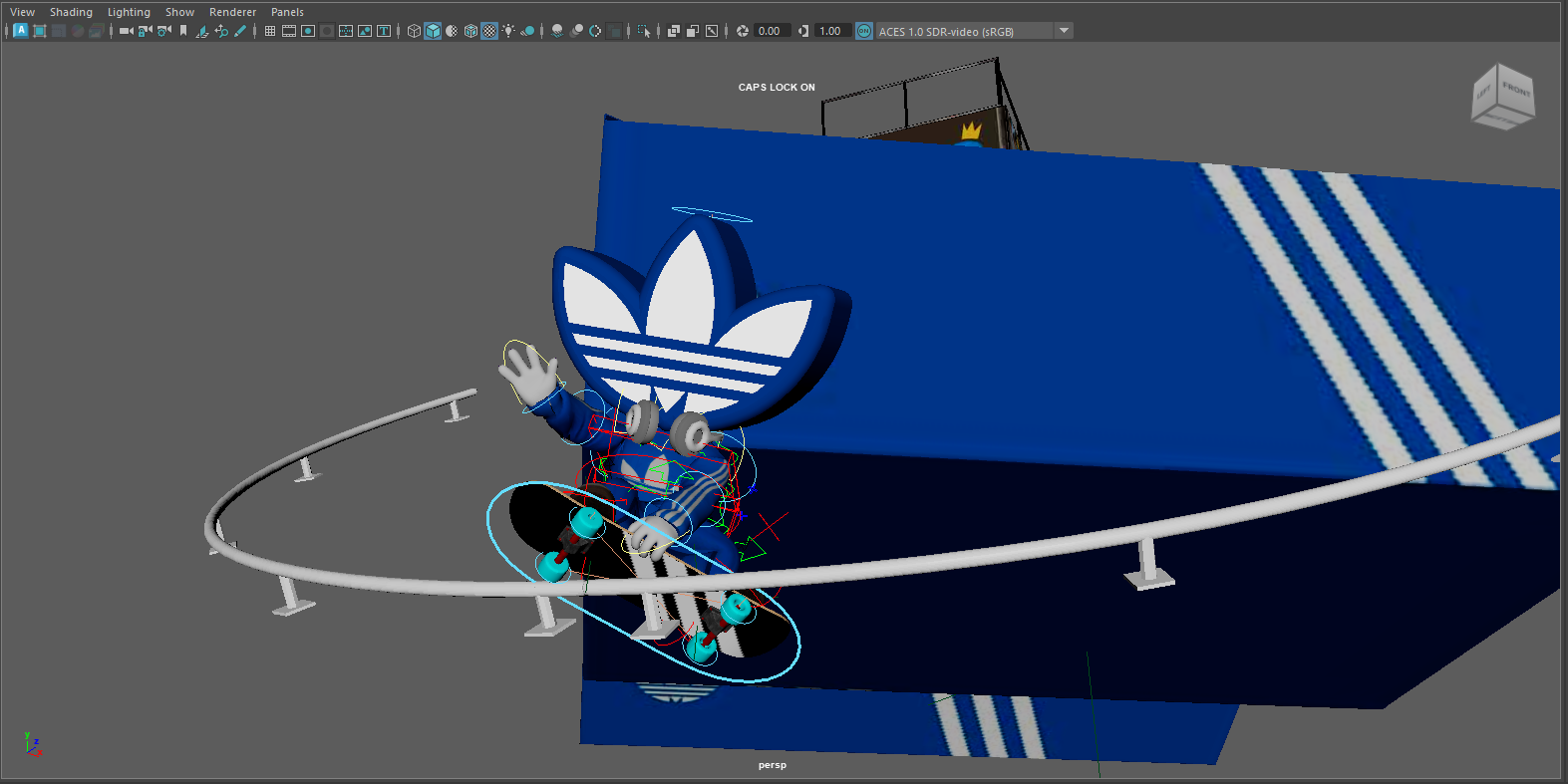Open the Renderer panel menu
The height and width of the screenshot is (784, 1568).
[232, 12]
